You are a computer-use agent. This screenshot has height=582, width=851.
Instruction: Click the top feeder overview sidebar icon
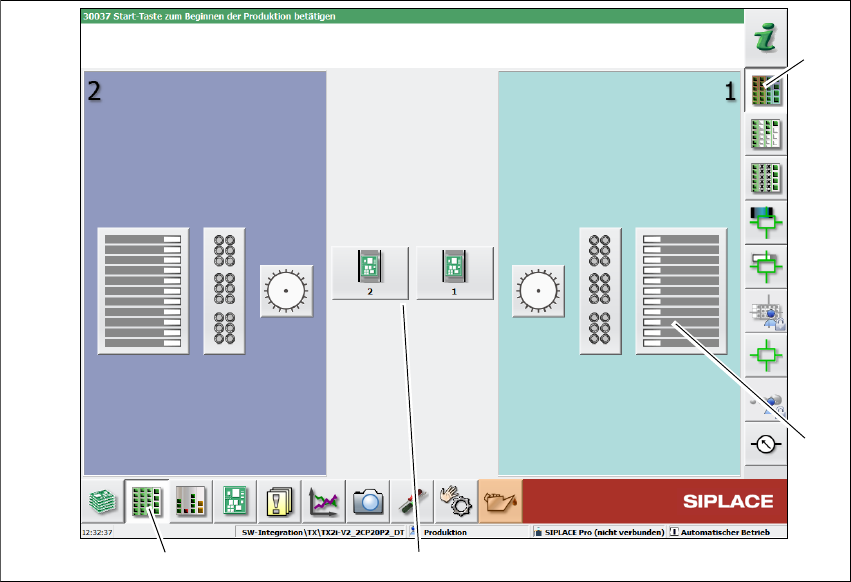pos(765,90)
